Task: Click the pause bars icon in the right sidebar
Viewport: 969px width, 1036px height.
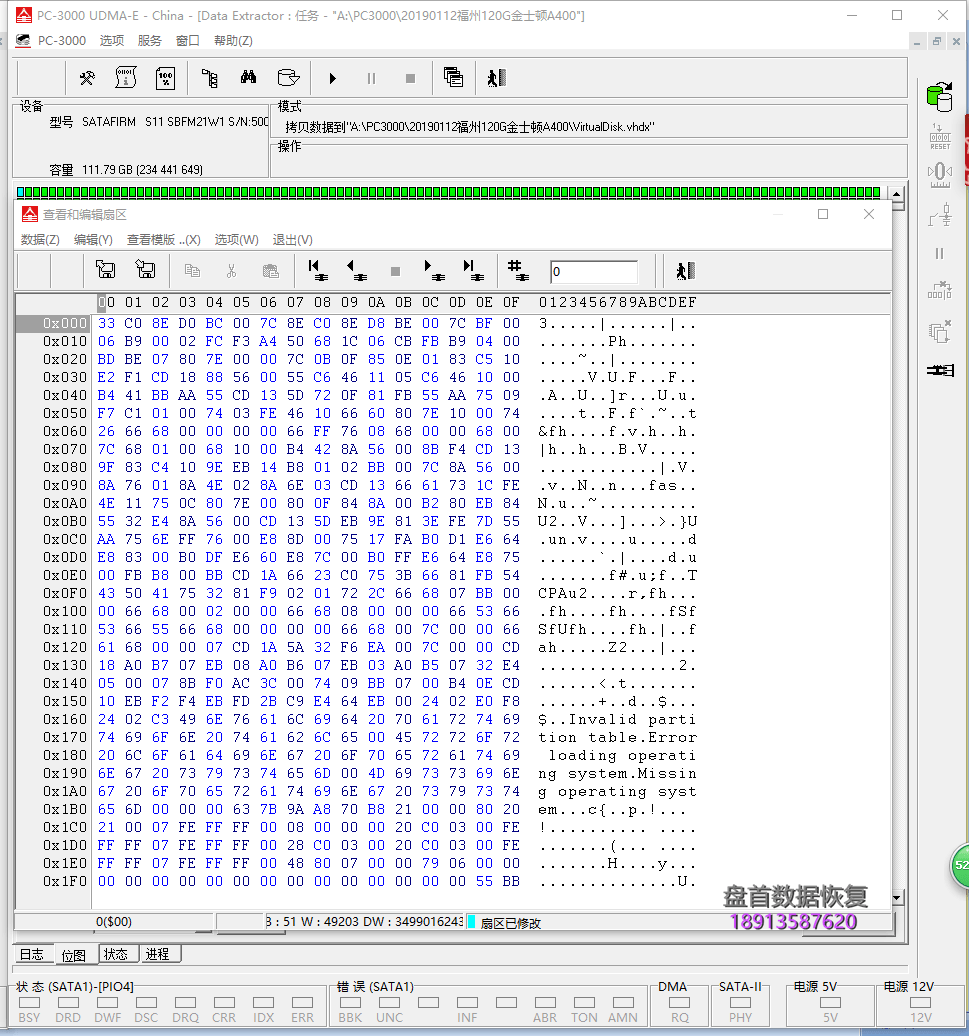Action: (939, 254)
